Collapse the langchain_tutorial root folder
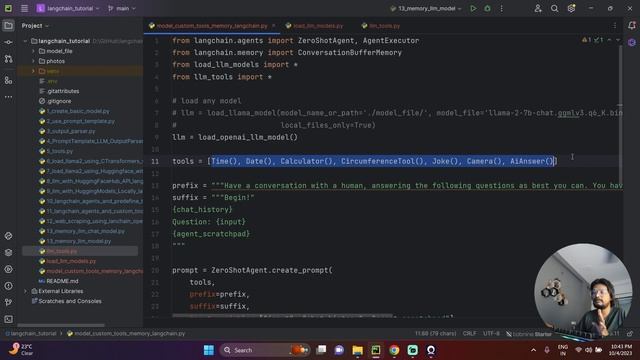This screenshot has width=640, height=360. click(x=25, y=41)
